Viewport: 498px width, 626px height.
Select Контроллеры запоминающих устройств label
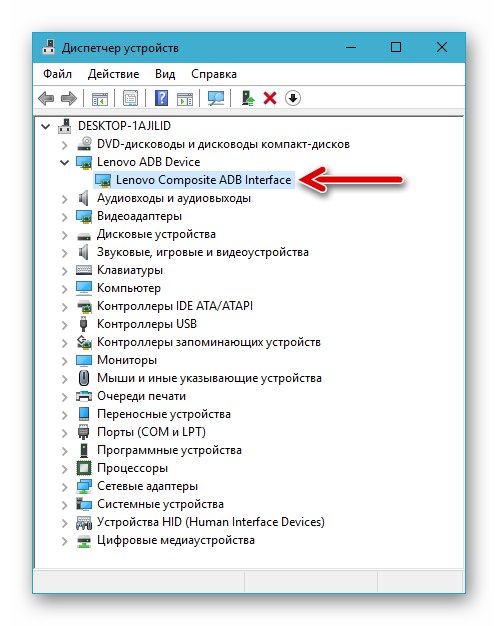click(209, 342)
